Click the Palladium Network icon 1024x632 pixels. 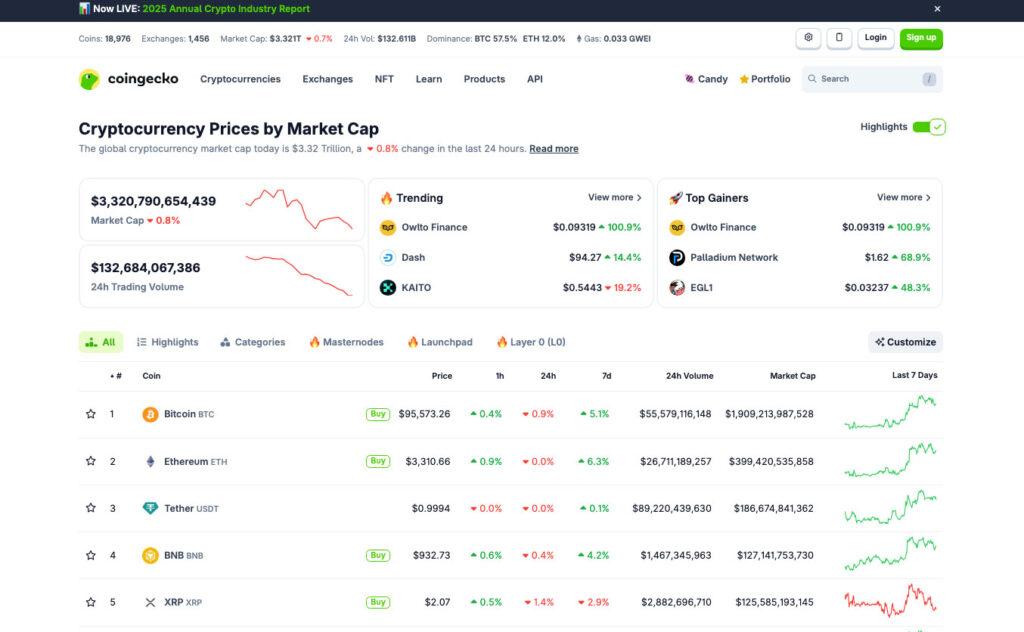(x=677, y=257)
